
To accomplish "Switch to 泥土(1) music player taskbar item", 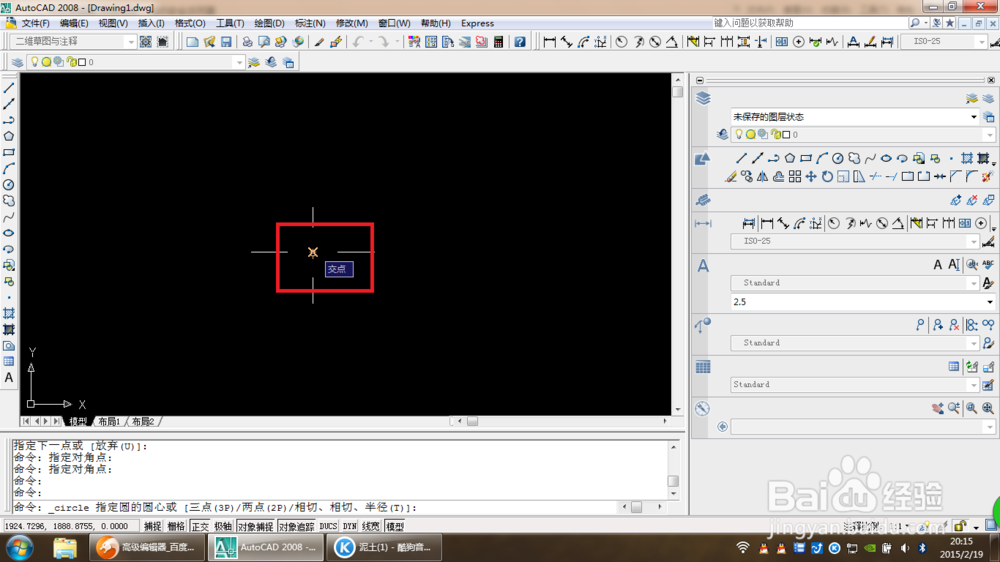I will click(x=383, y=547).
